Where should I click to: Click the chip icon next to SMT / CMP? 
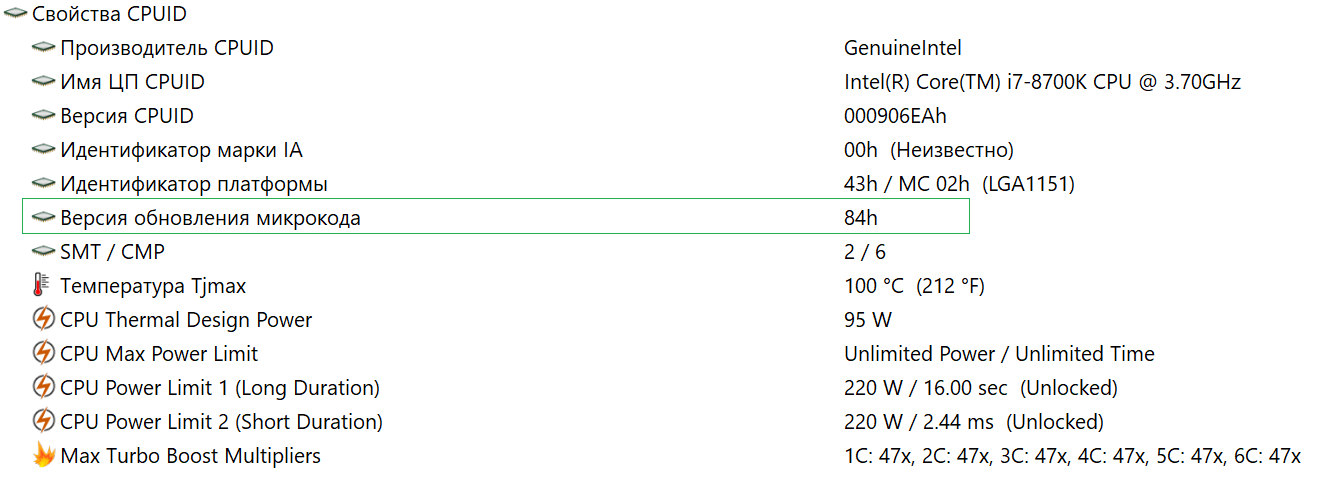[x=43, y=252]
